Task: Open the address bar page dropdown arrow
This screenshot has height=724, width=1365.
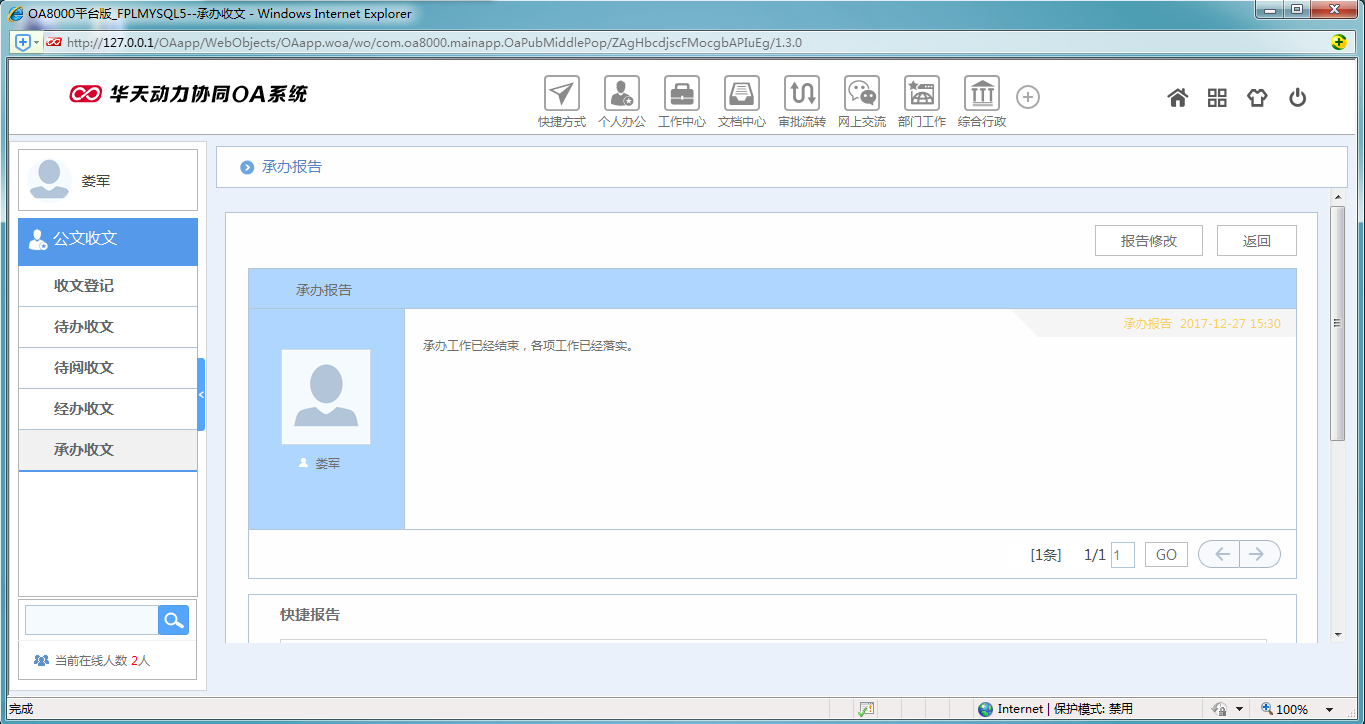Action: pyautogui.click(x=36, y=42)
